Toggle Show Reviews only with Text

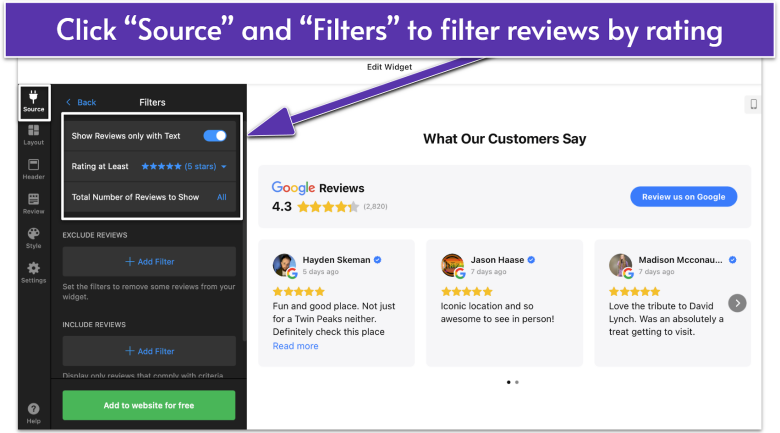click(x=215, y=136)
